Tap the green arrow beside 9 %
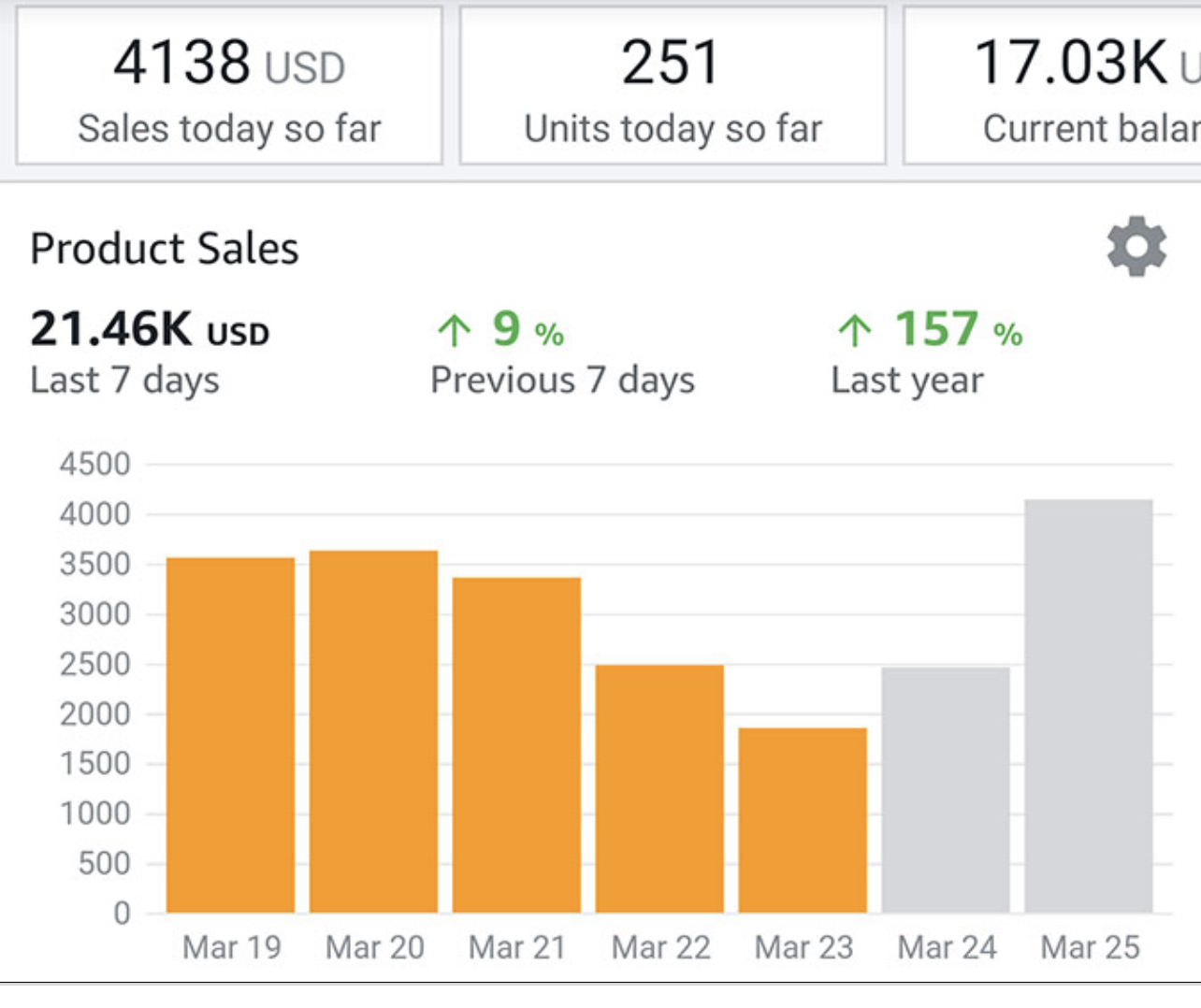Image resolution: width=1201 pixels, height=1008 pixels. point(455,330)
